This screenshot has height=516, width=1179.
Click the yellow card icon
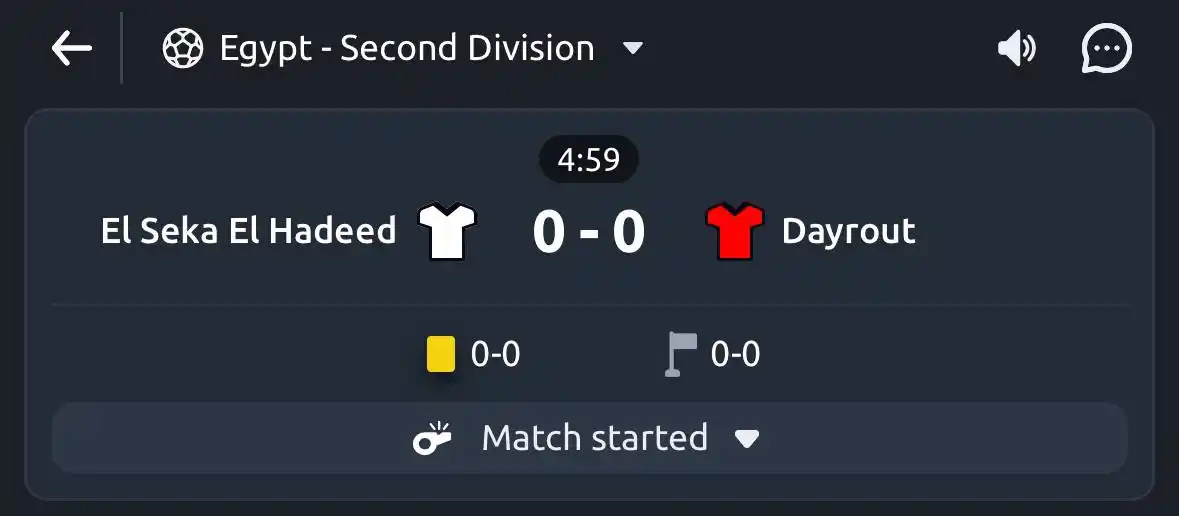coord(441,354)
